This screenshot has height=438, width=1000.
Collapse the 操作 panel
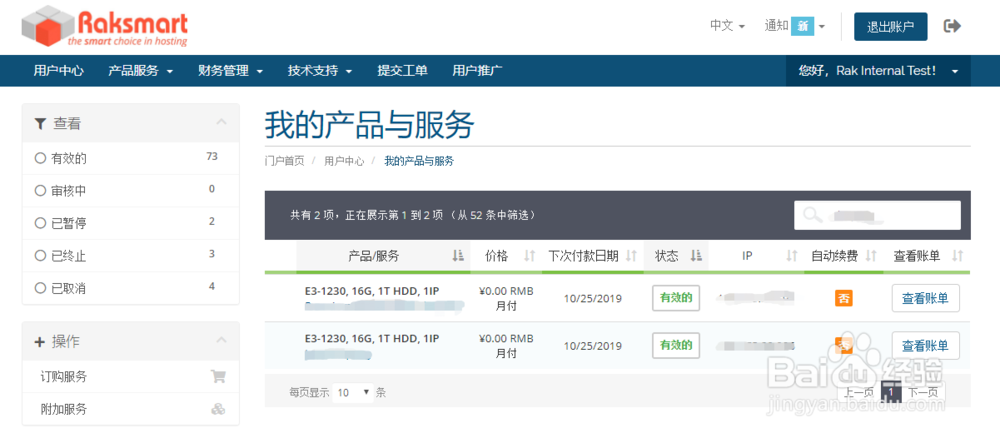click(x=221, y=340)
